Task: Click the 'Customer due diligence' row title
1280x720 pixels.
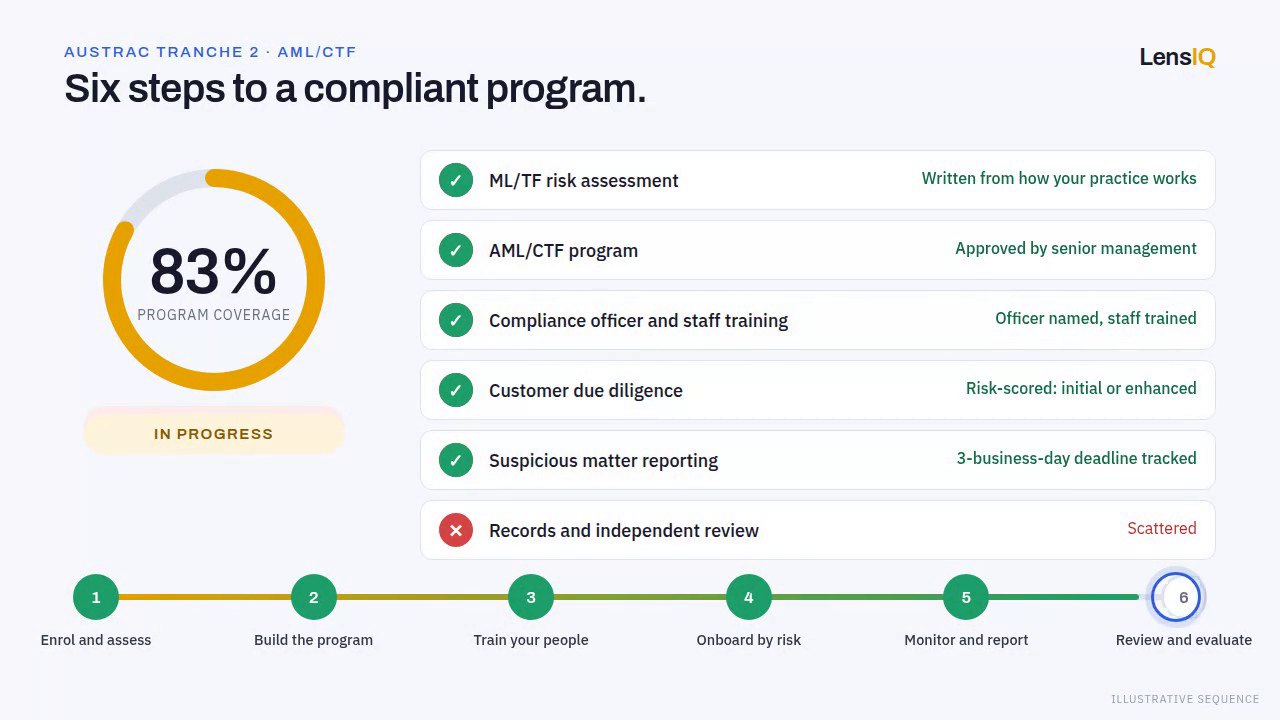Action: click(x=586, y=391)
